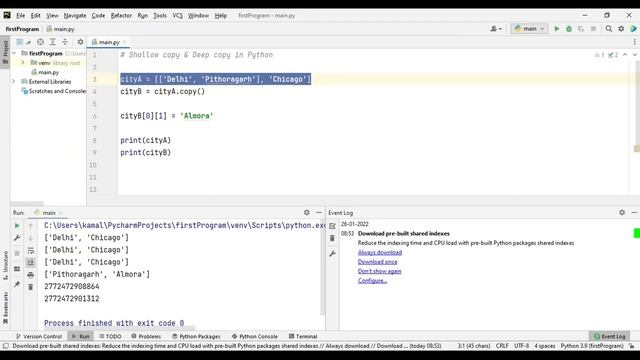Viewport: 640px width, 360px height.
Task: Click Run with Coverage icon
Action: coord(581,29)
